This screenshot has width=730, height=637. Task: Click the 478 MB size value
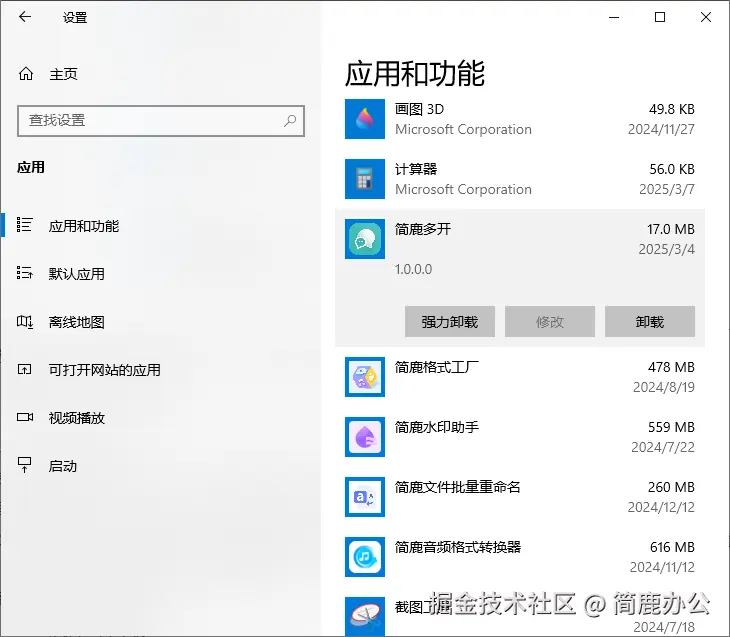(671, 367)
